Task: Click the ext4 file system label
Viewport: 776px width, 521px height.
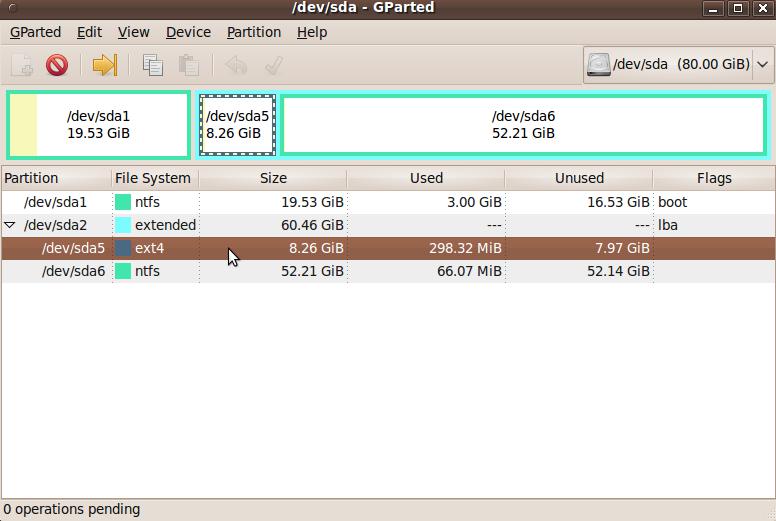Action: point(149,248)
